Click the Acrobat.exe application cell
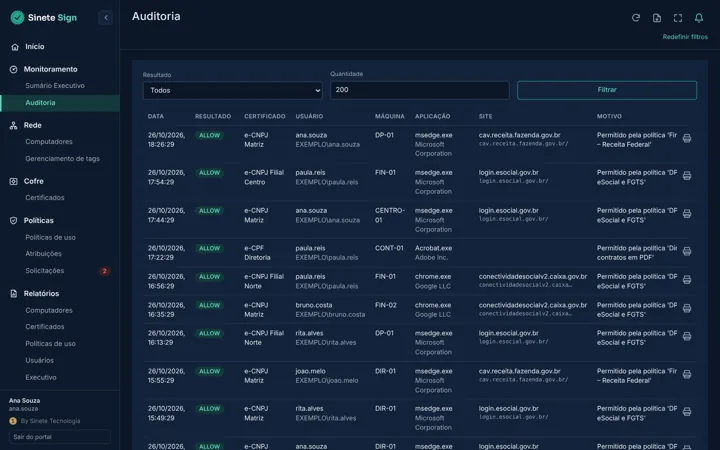The image size is (720, 450). (433, 253)
